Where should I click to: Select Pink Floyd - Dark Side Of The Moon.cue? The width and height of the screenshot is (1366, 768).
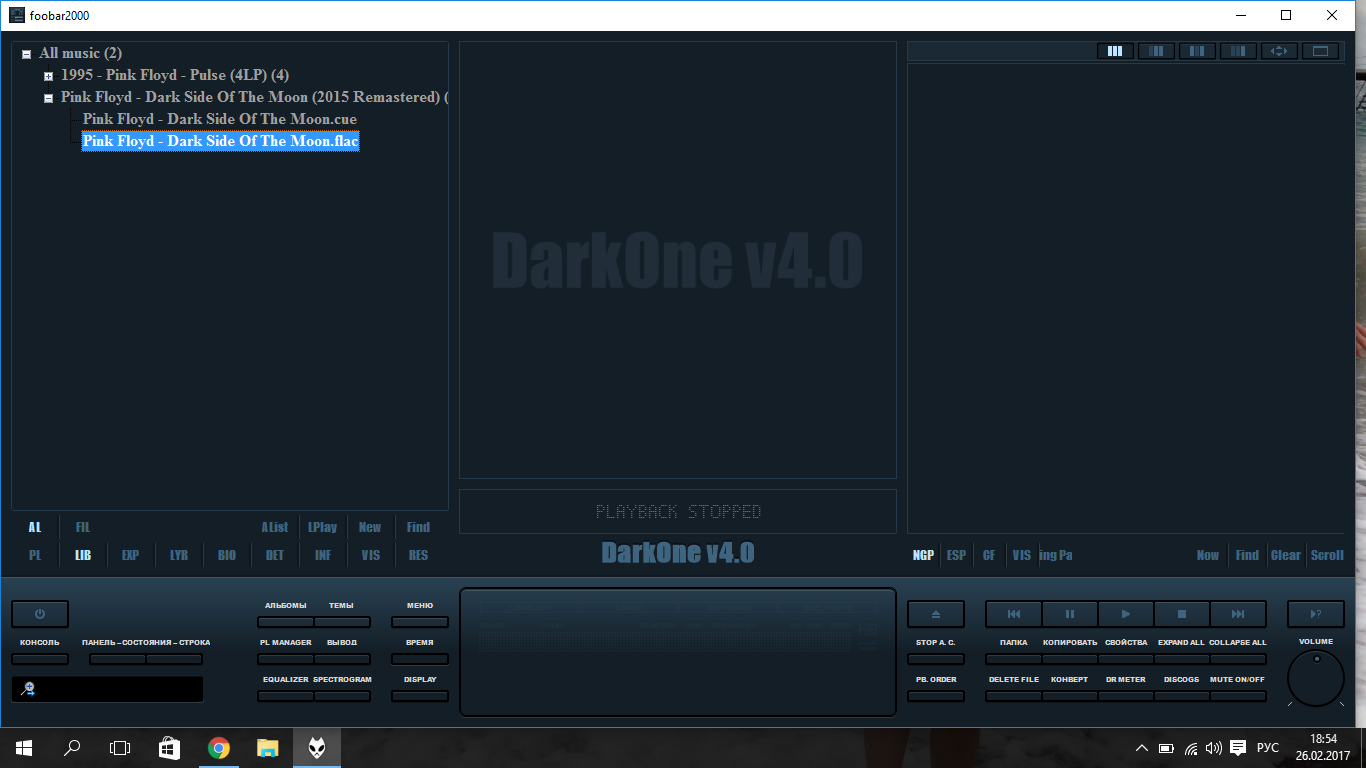click(220, 120)
